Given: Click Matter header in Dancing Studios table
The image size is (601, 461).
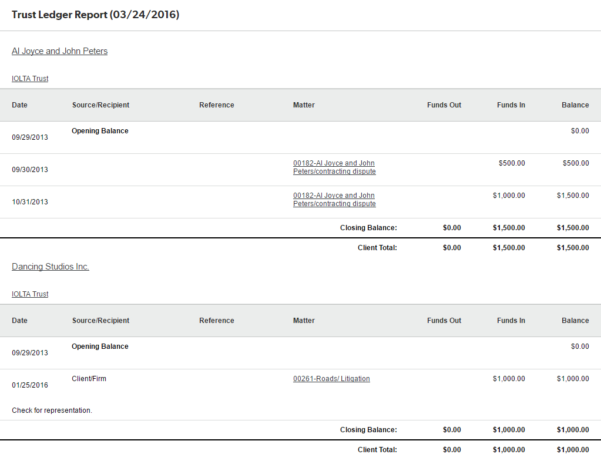Looking at the screenshot, I should coord(304,320).
